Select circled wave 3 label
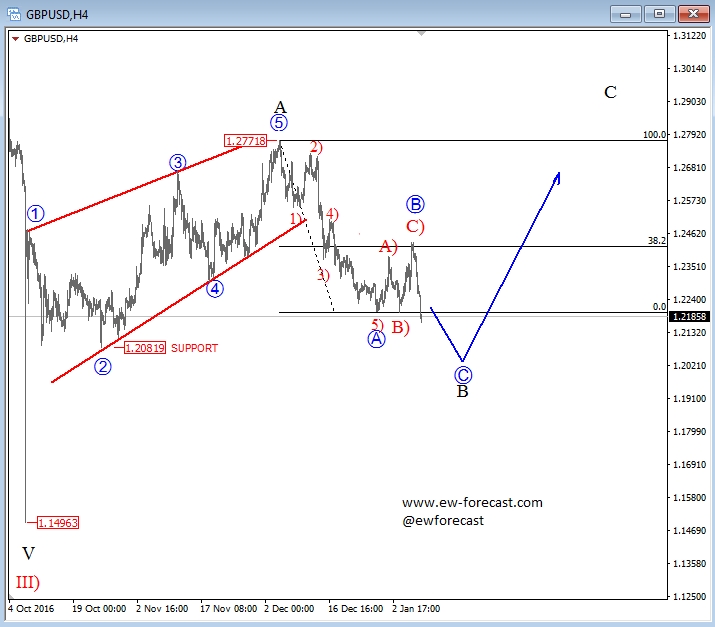Screen dimensions: 715x627 coord(177,162)
